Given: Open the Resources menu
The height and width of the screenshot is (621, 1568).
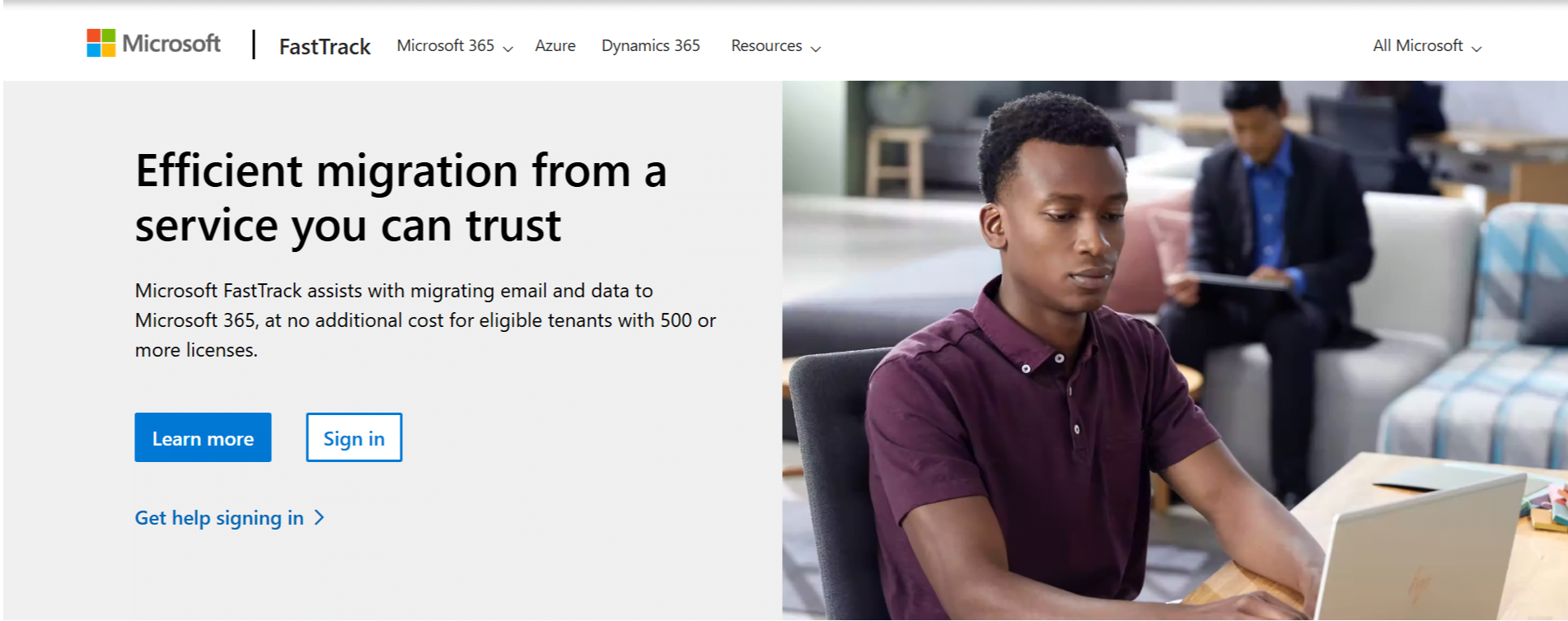Looking at the screenshot, I should (x=765, y=46).
